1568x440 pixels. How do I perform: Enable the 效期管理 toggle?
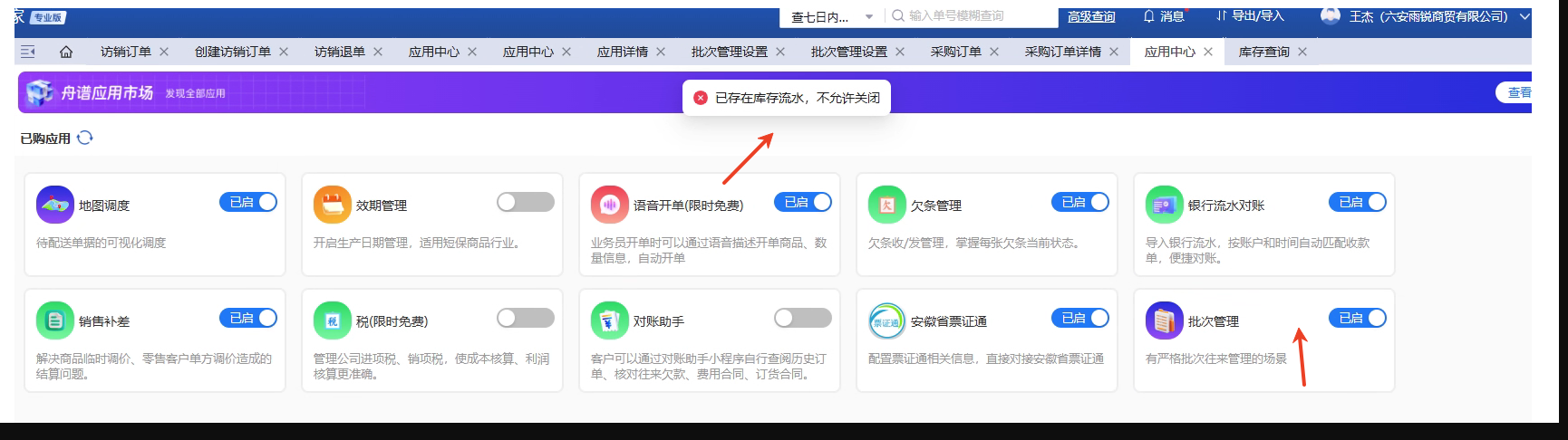(525, 202)
